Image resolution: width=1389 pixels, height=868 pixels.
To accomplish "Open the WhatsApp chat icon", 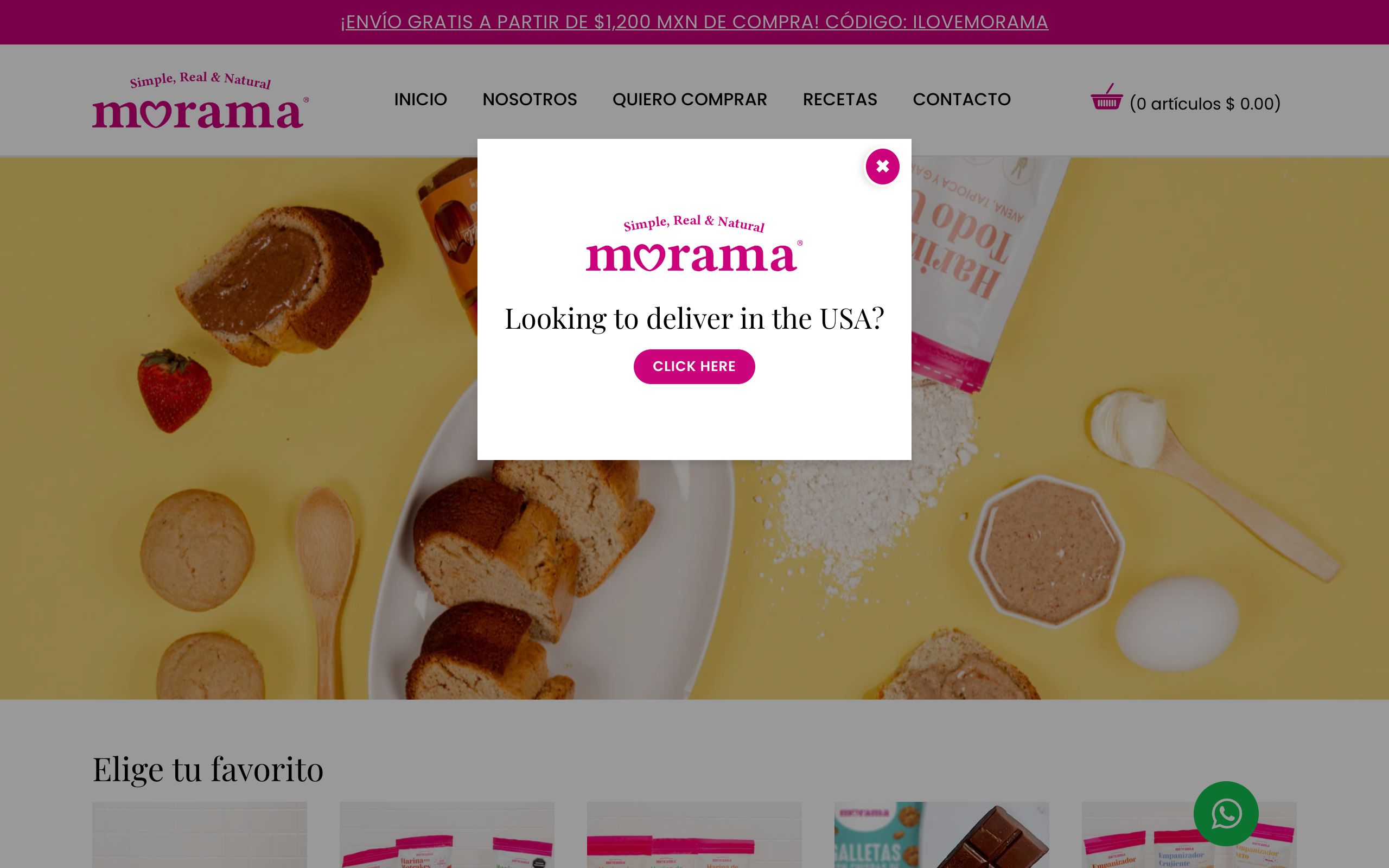I will click(x=1226, y=813).
